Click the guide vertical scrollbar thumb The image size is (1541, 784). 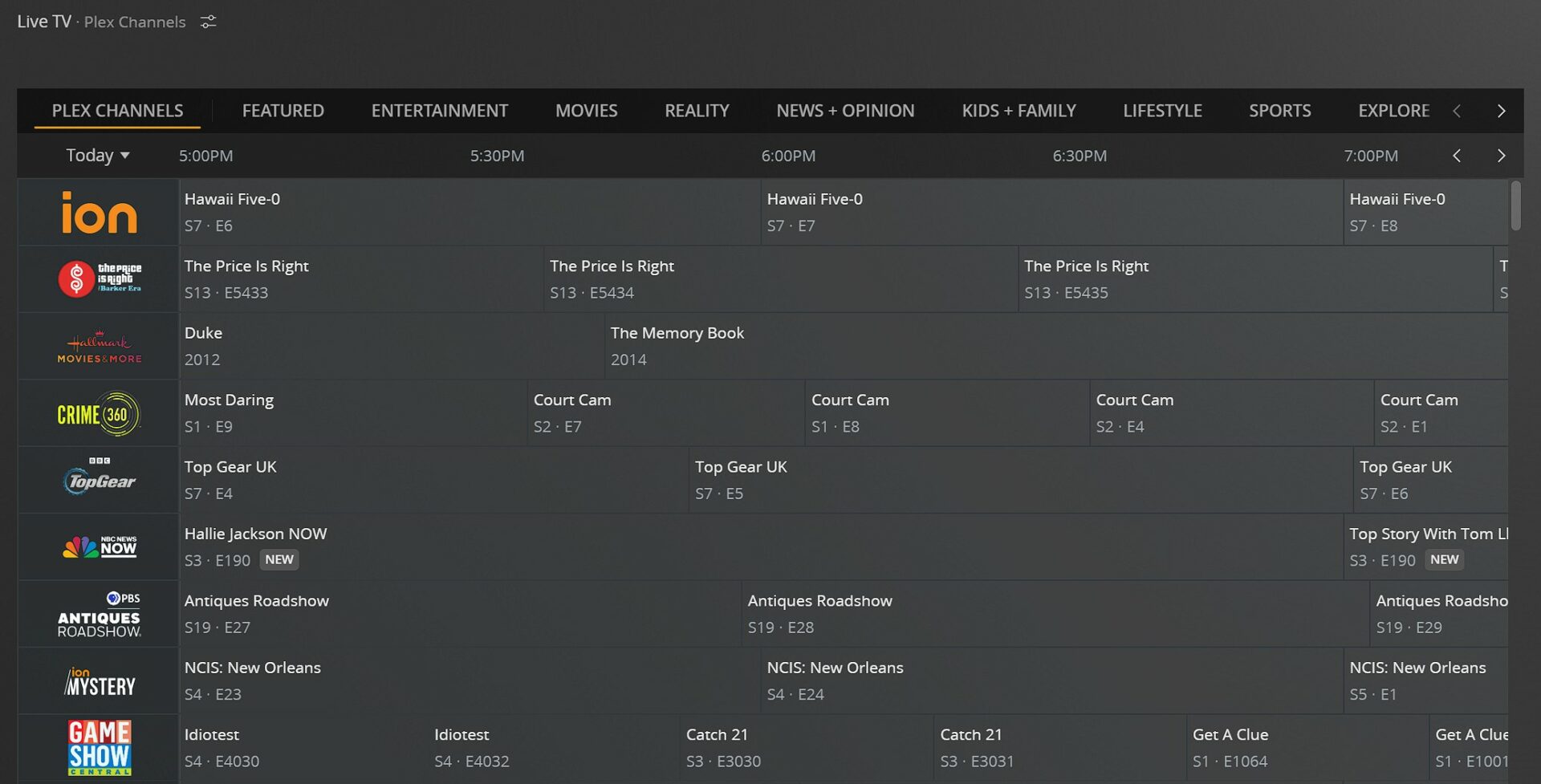coord(1515,205)
